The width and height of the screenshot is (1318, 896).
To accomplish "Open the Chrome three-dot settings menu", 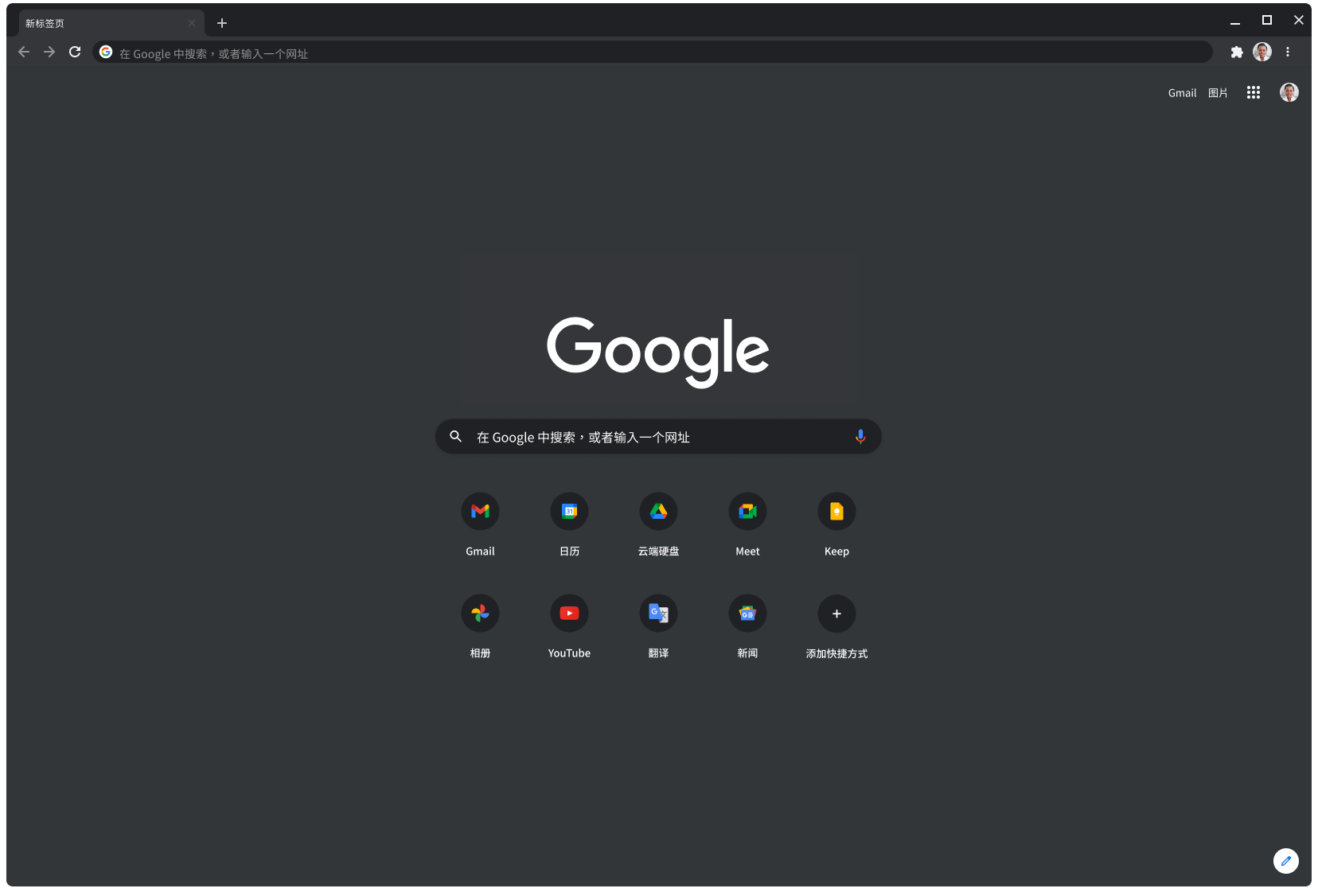I will (1288, 52).
